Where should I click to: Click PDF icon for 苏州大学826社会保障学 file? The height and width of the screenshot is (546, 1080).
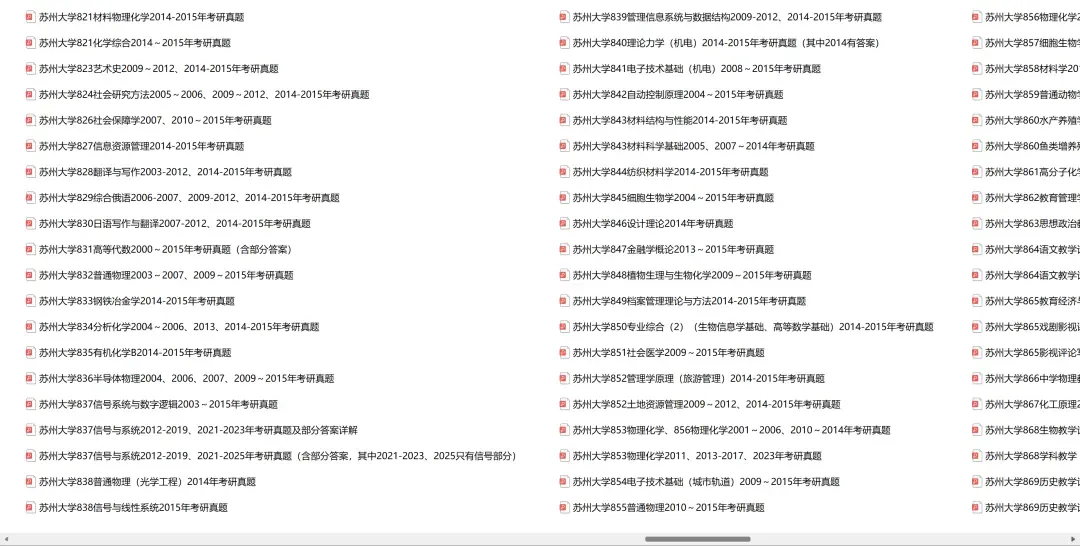30,120
